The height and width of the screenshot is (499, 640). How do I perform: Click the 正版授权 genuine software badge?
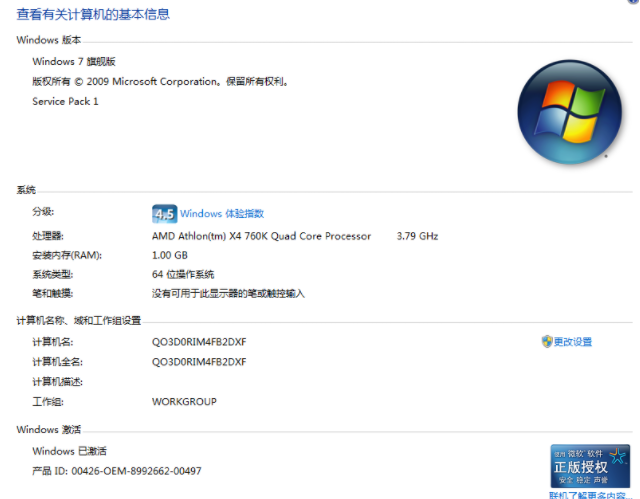pos(590,466)
